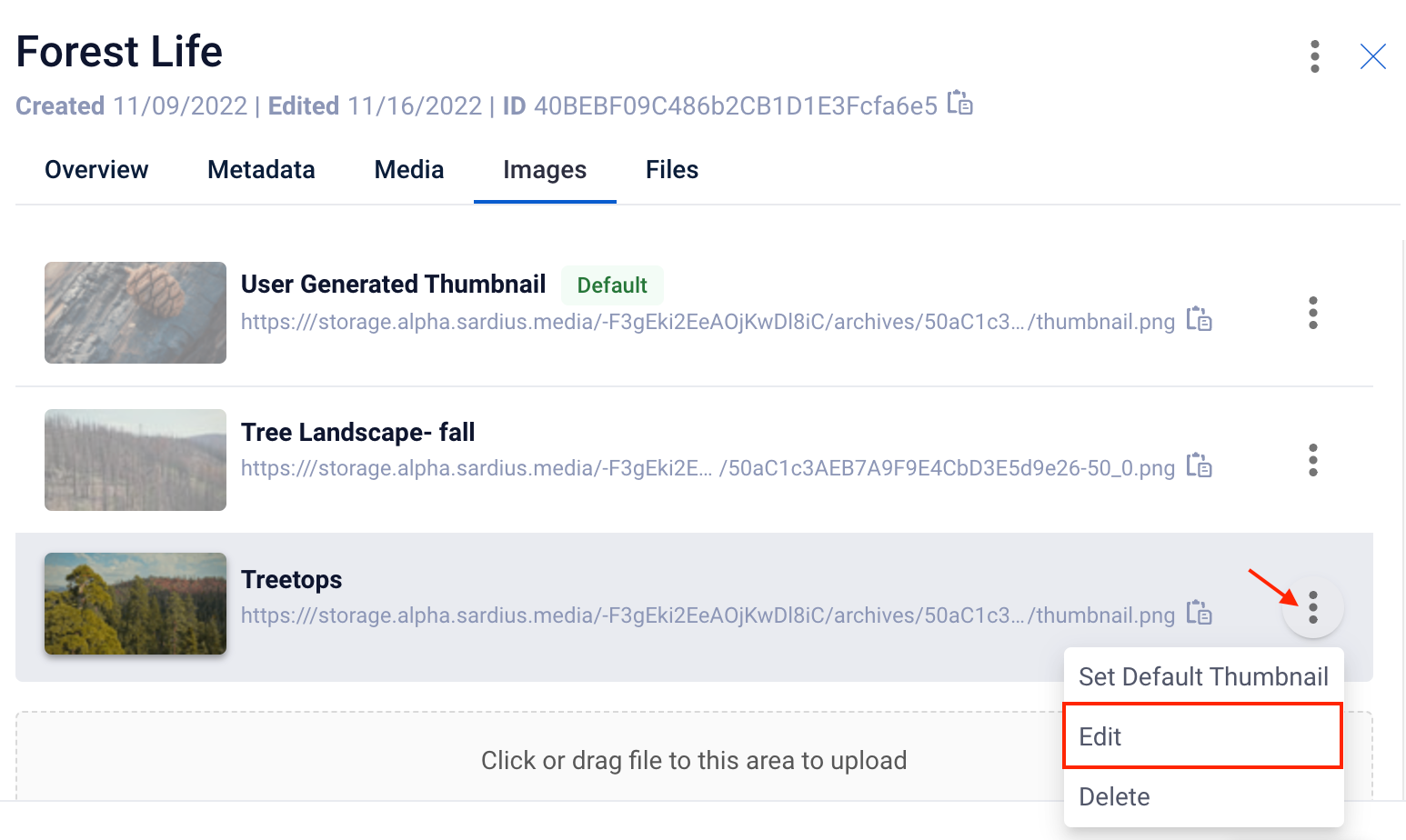Go to the Files tab
1406x840 pixels.
pos(672,170)
